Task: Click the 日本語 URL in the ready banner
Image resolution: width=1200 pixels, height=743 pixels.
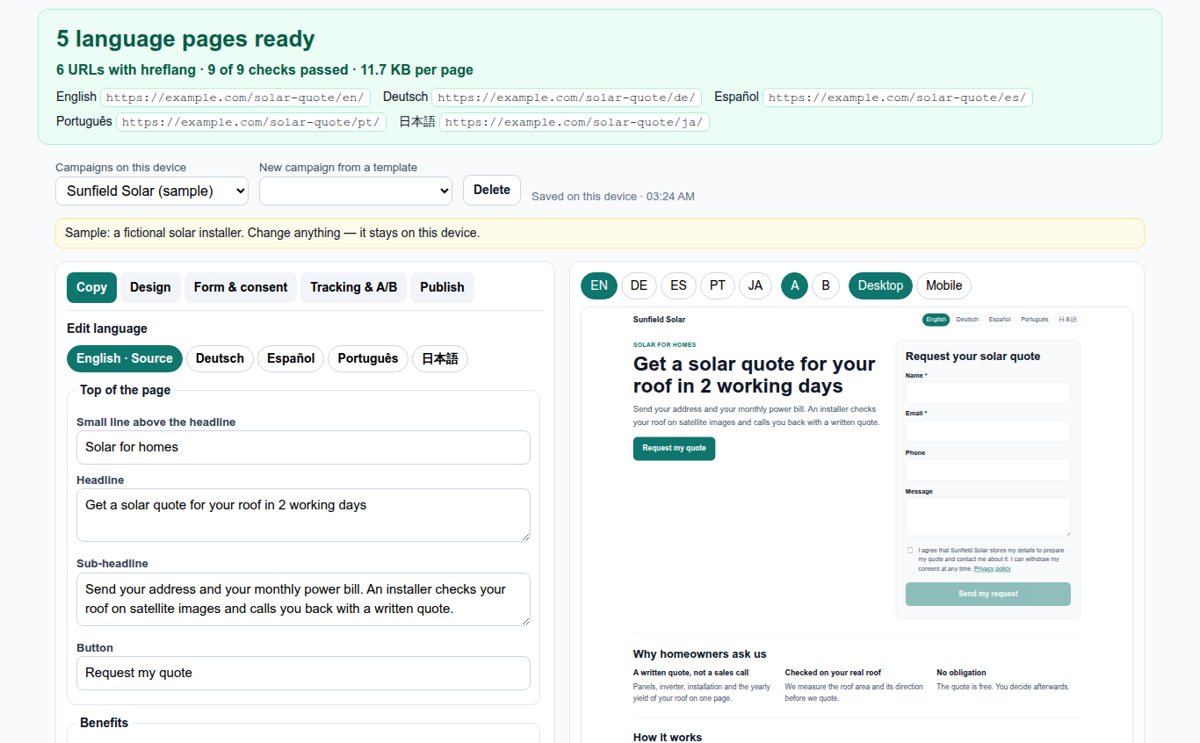Action: point(575,122)
